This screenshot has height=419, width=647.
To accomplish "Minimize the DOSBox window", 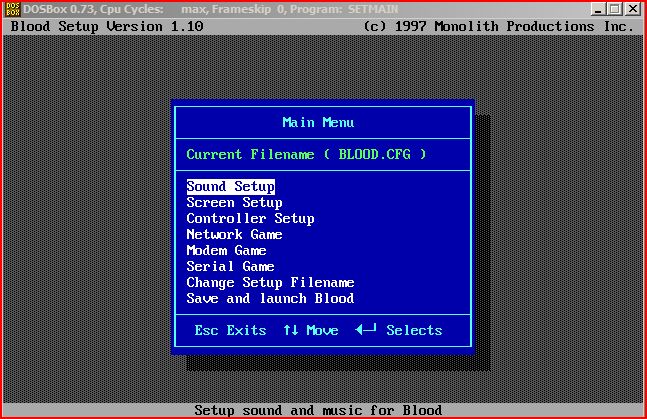I will (x=598, y=9).
